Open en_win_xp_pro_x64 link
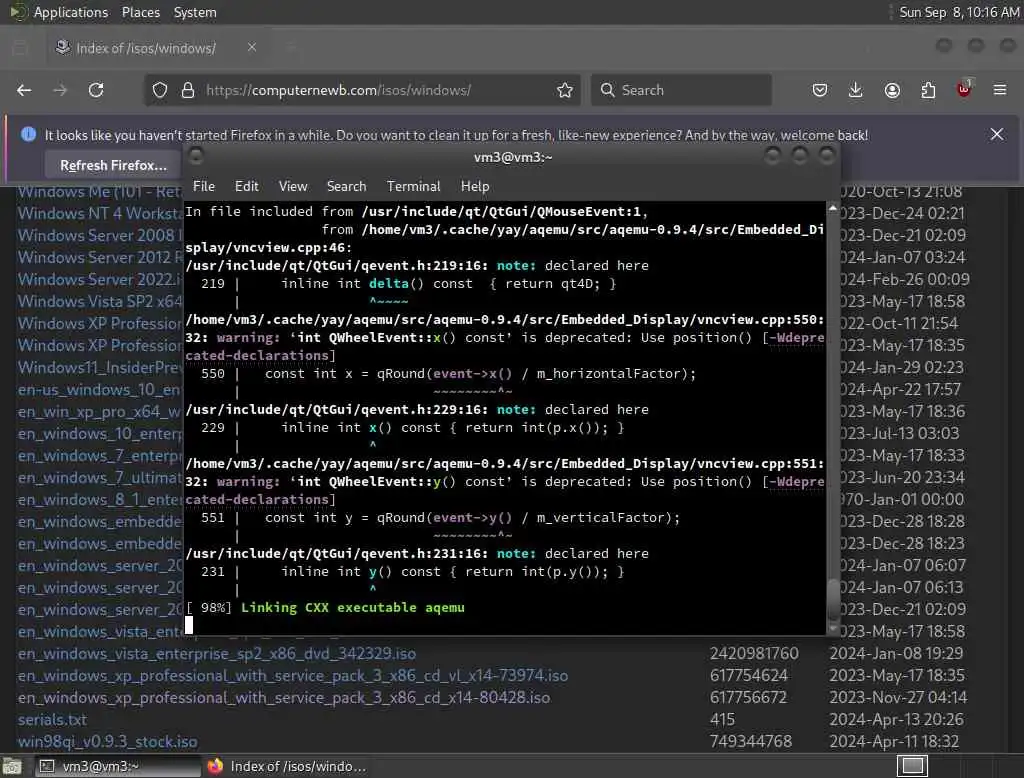Image resolution: width=1024 pixels, height=778 pixels. pyautogui.click(x=100, y=412)
